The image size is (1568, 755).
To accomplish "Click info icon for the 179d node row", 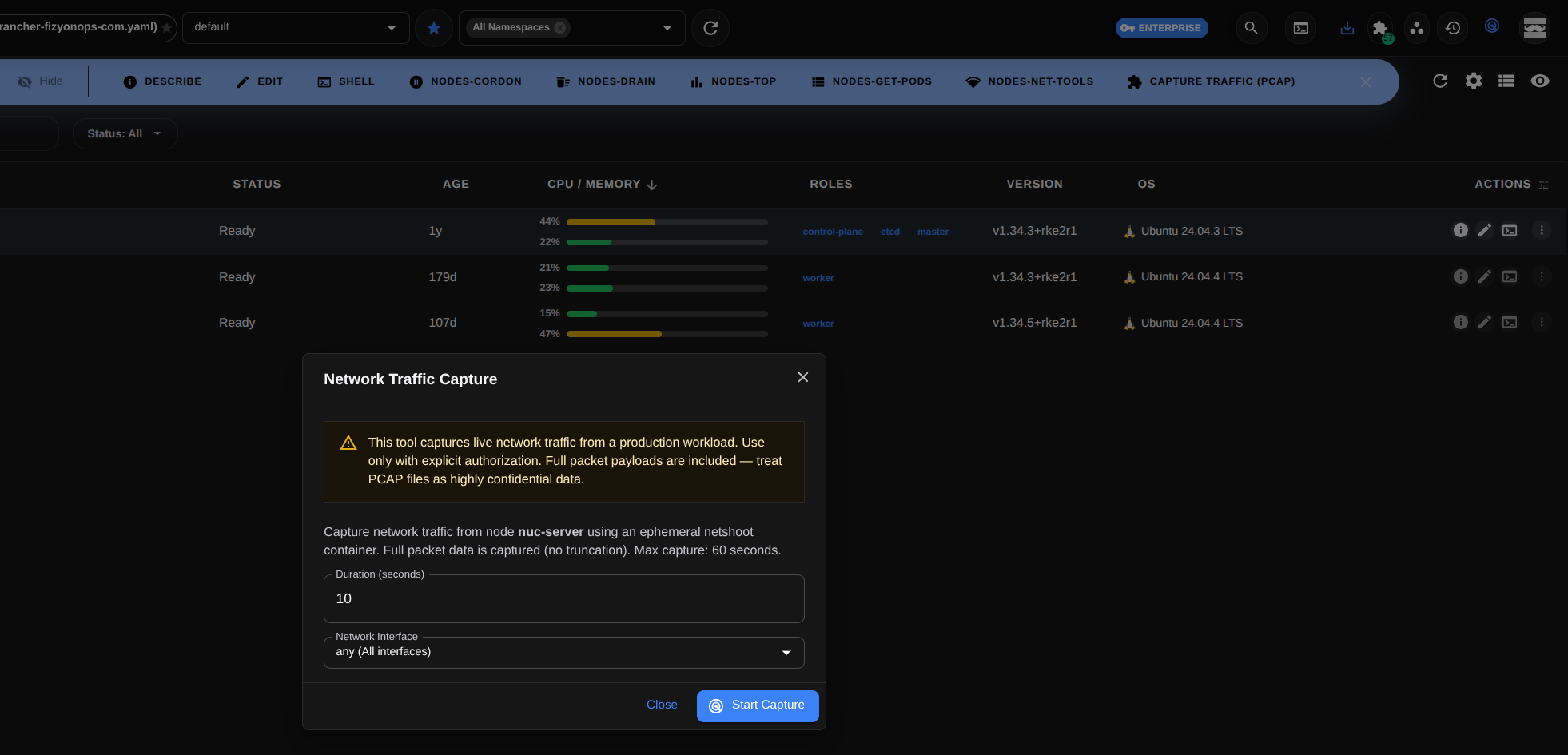I will (x=1461, y=276).
